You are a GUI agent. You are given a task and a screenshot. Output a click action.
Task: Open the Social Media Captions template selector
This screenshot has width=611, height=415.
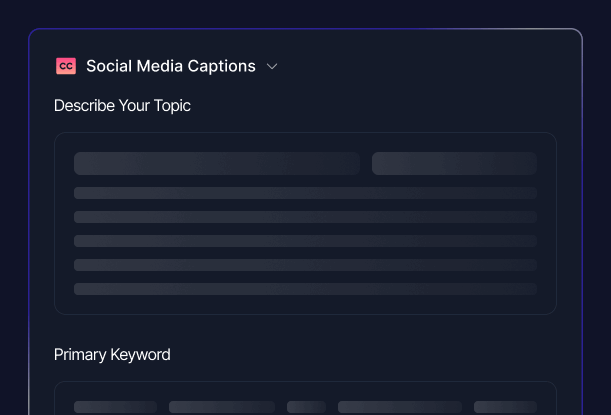pos(170,66)
